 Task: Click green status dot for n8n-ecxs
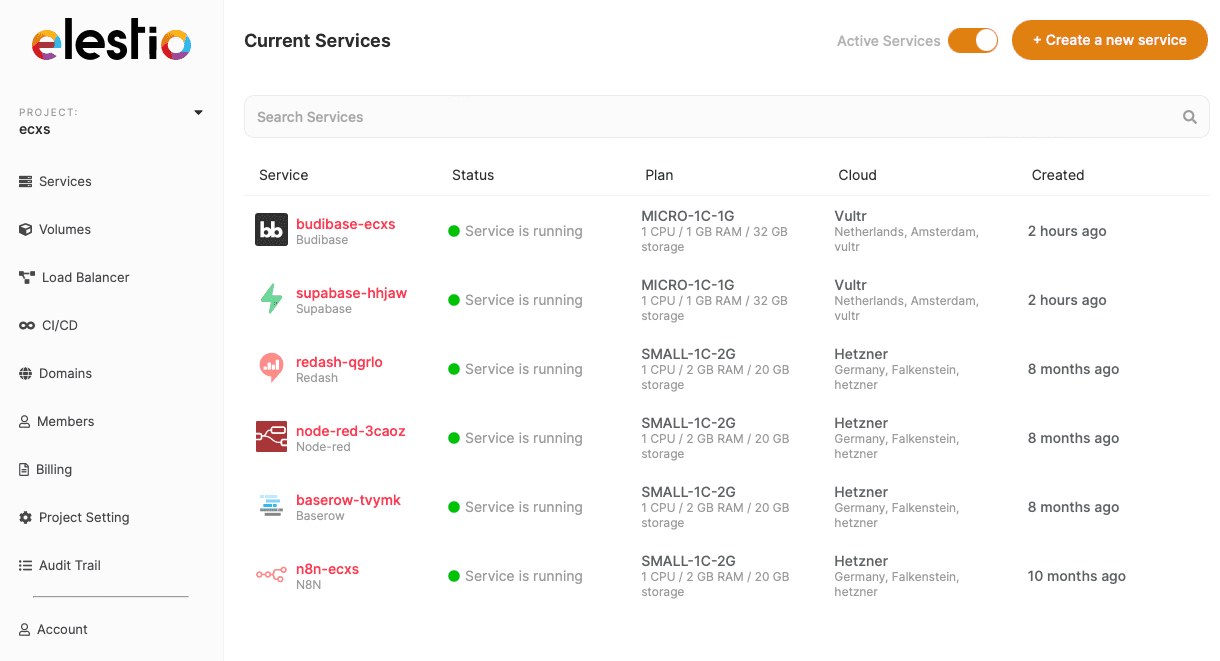click(x=454, y=576)
